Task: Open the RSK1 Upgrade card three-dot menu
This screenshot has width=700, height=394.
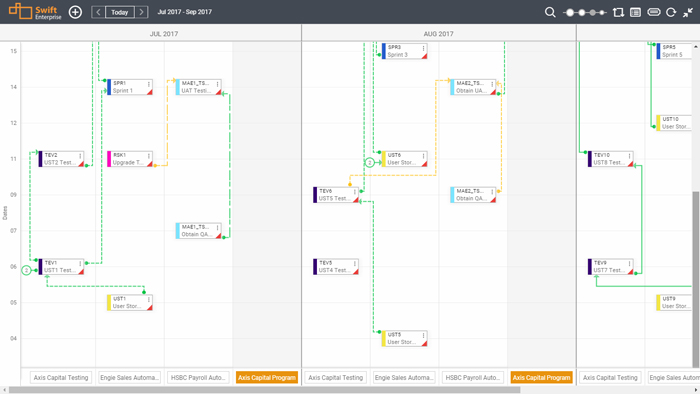Action: [x=149, y=156]
